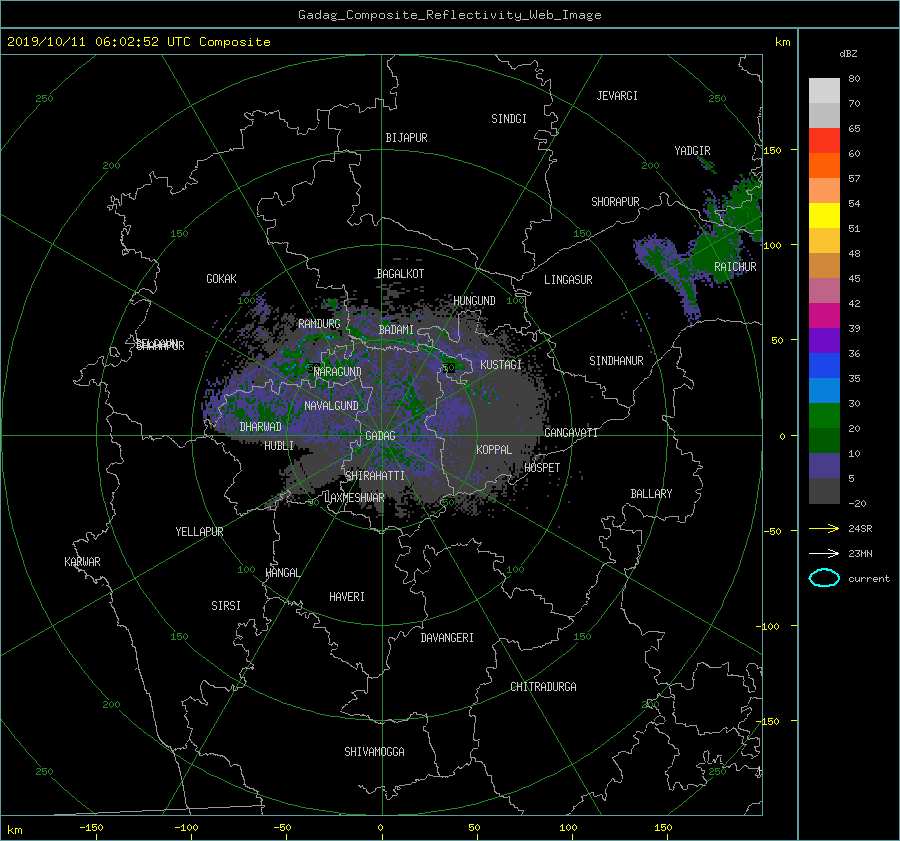Click the YADGIR city label
The image size is (900, 841).
tap(692, 150)
